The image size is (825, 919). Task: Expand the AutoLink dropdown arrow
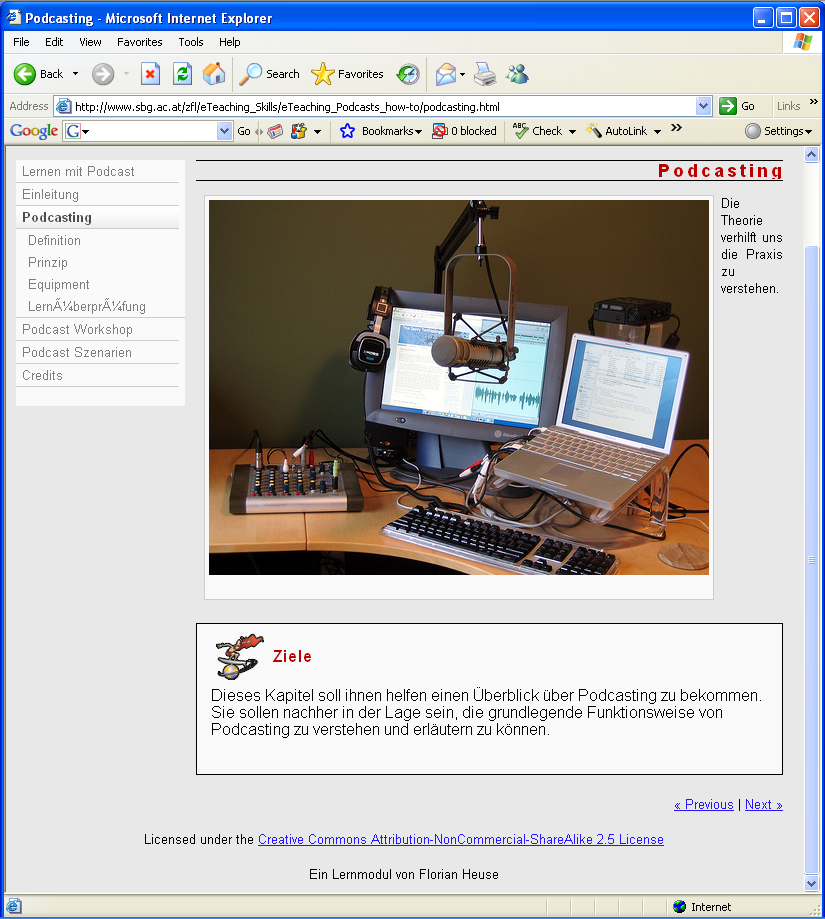tap(657, 131)
